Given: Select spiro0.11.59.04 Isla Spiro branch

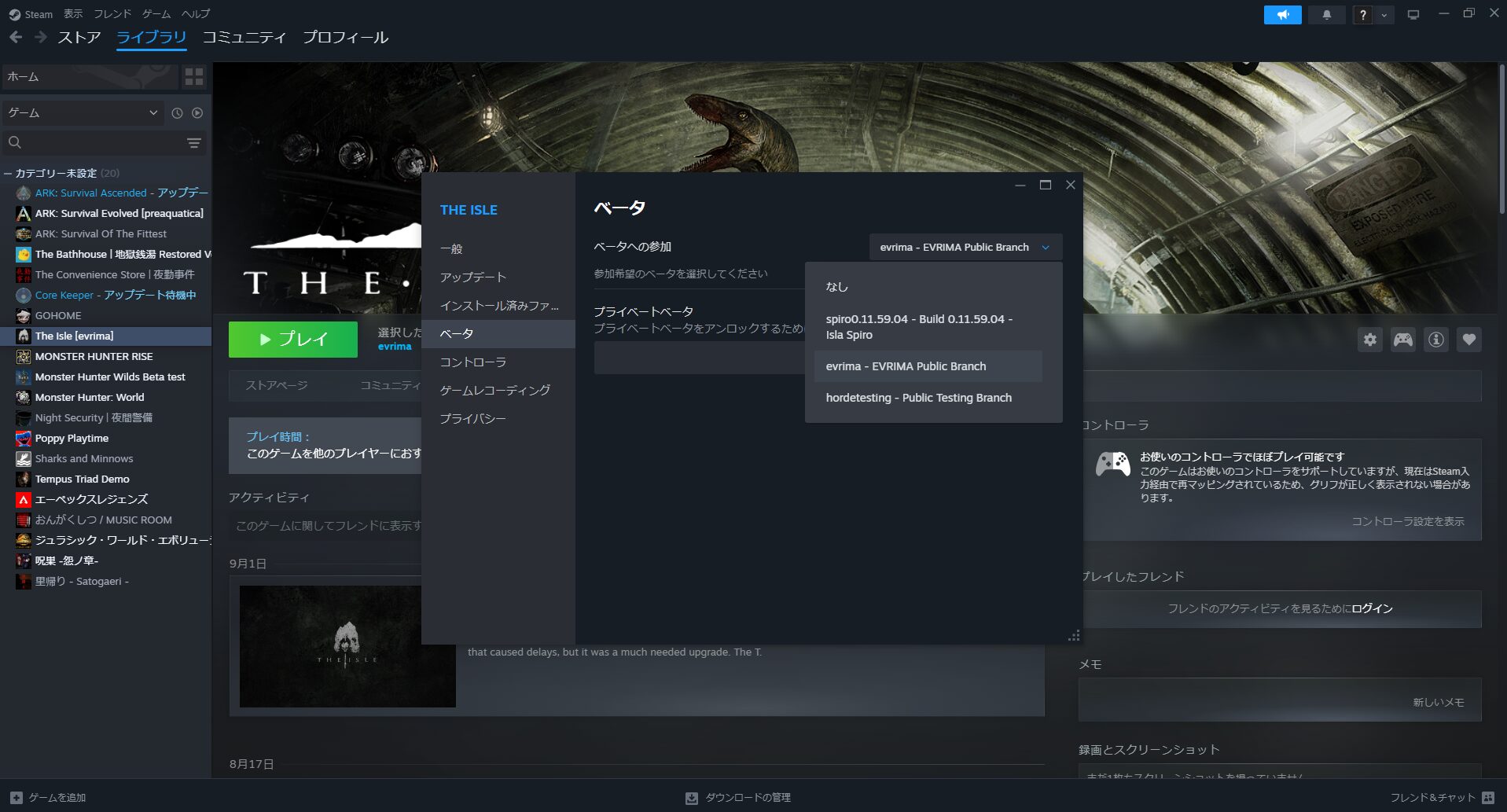Looking at the screenshot, I should click(x=928, y=327).
